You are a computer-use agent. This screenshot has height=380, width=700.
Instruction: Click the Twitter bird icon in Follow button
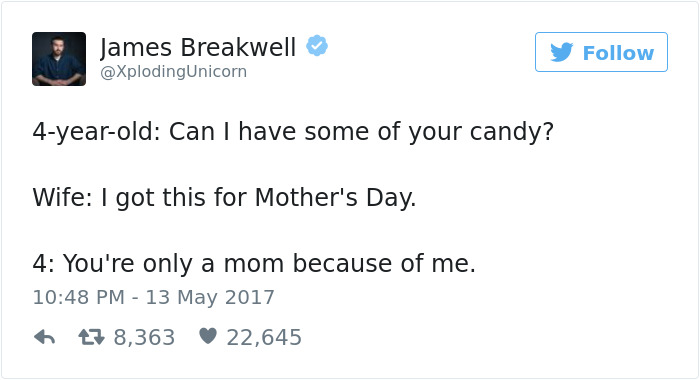pos(562,52)
